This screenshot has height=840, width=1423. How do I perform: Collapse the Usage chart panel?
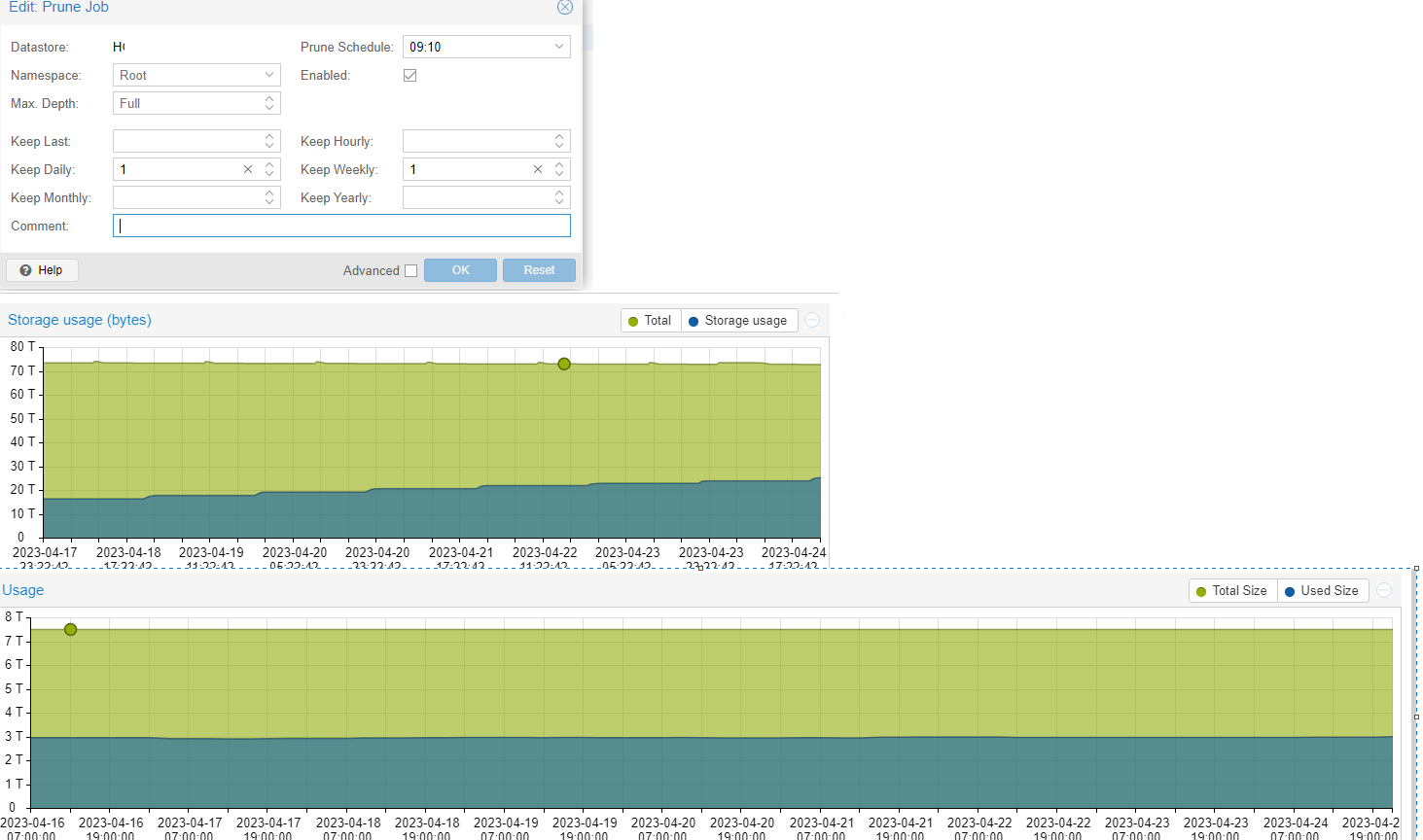click(1384, 590)
